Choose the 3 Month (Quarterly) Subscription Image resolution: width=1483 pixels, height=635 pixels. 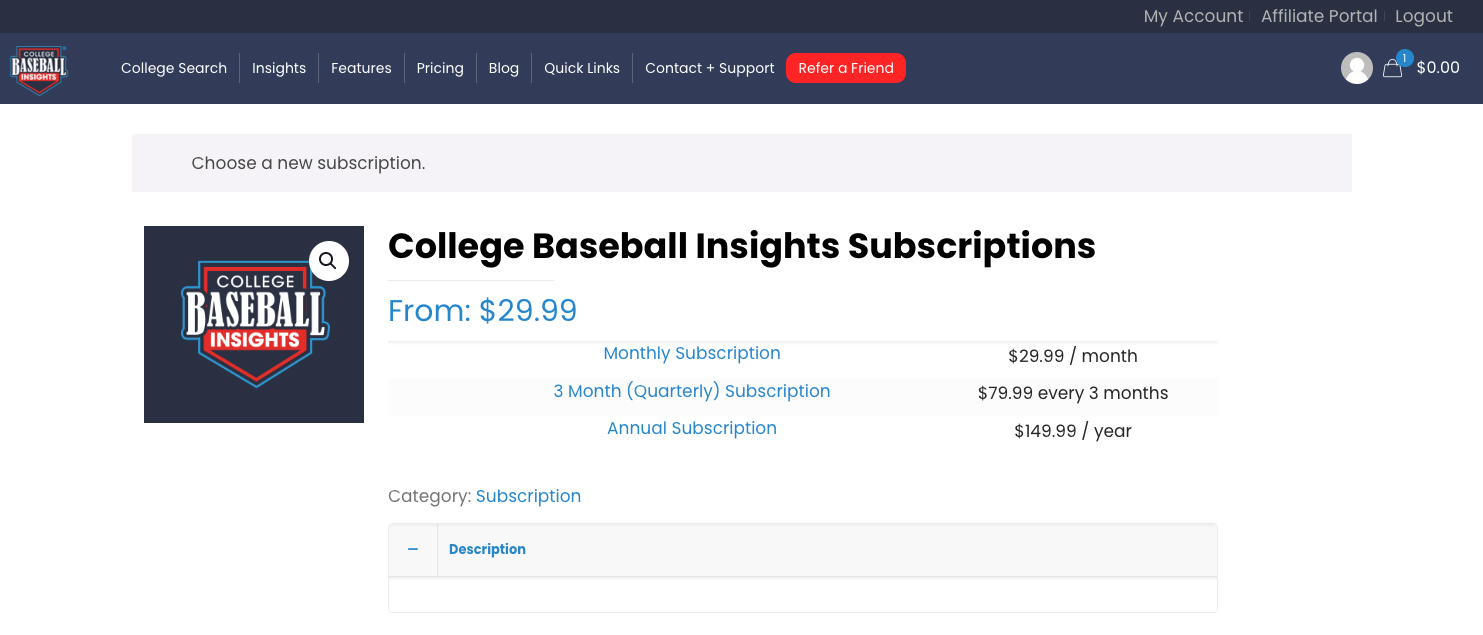point(692,391)
